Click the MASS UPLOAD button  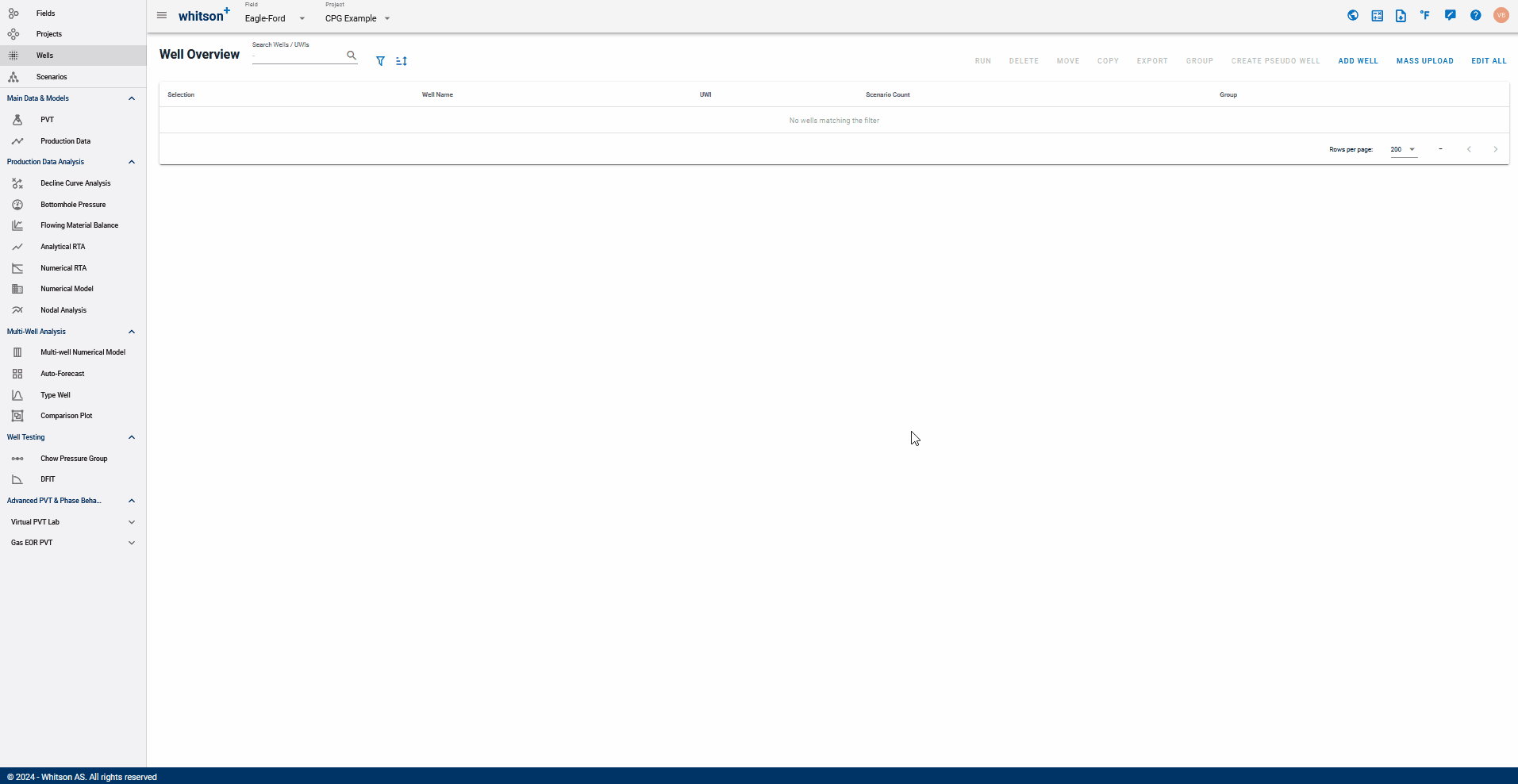click(x=1425, y=61)
